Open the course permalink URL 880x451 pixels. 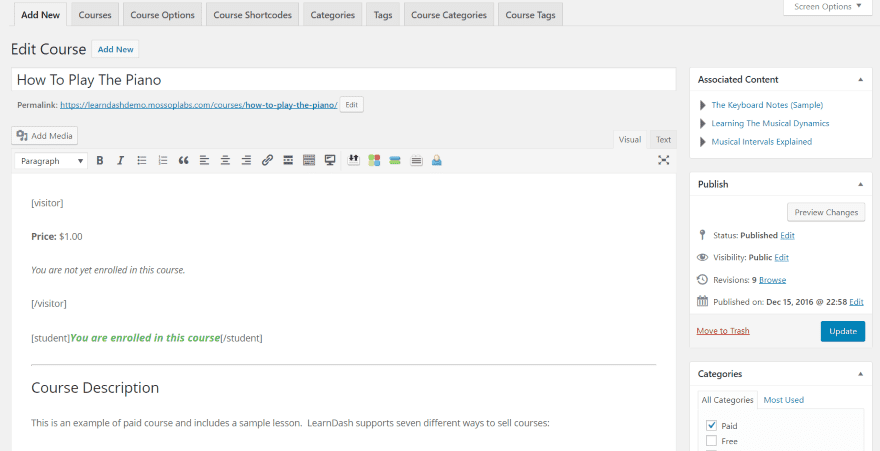[x=199, y=105]
